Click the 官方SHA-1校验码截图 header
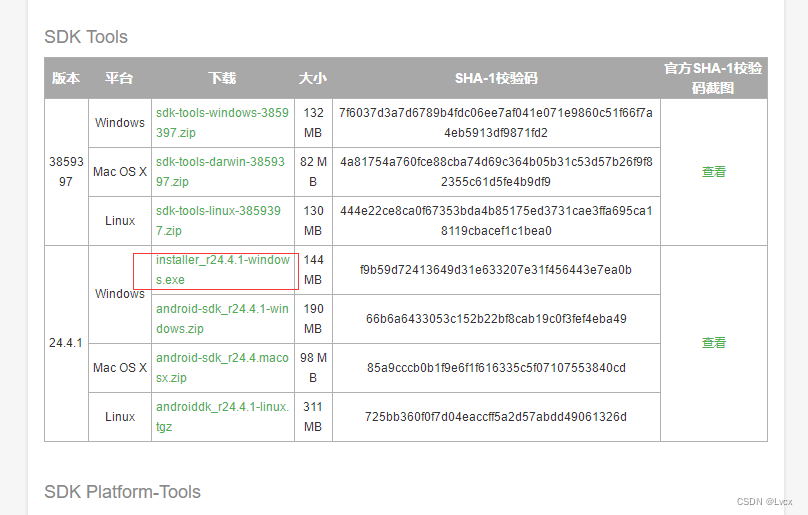The height and width of the screenshot is (515, 808). pyautogui.click(x=713, y=78)
